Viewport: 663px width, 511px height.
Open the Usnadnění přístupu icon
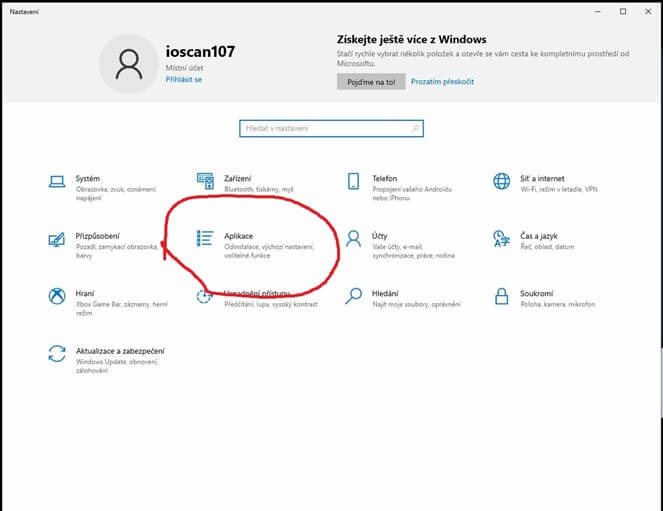(x=204, y=296)
